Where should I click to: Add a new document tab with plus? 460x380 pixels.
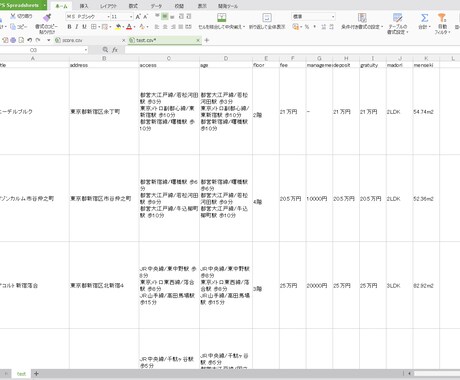pos(207,40)
